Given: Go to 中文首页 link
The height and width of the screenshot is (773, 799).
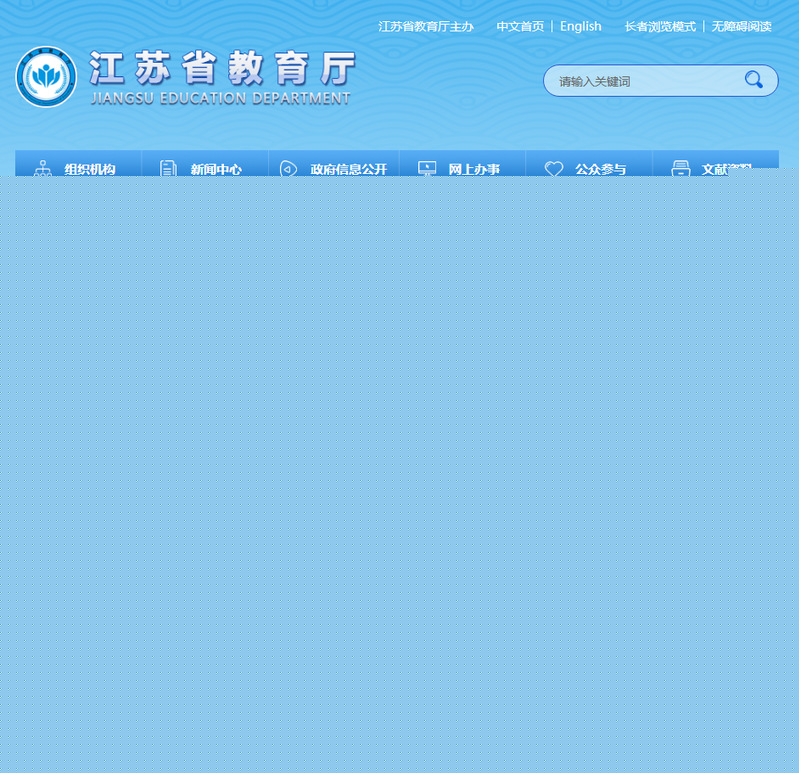Looking at the screenshot, I should (520, 26).
